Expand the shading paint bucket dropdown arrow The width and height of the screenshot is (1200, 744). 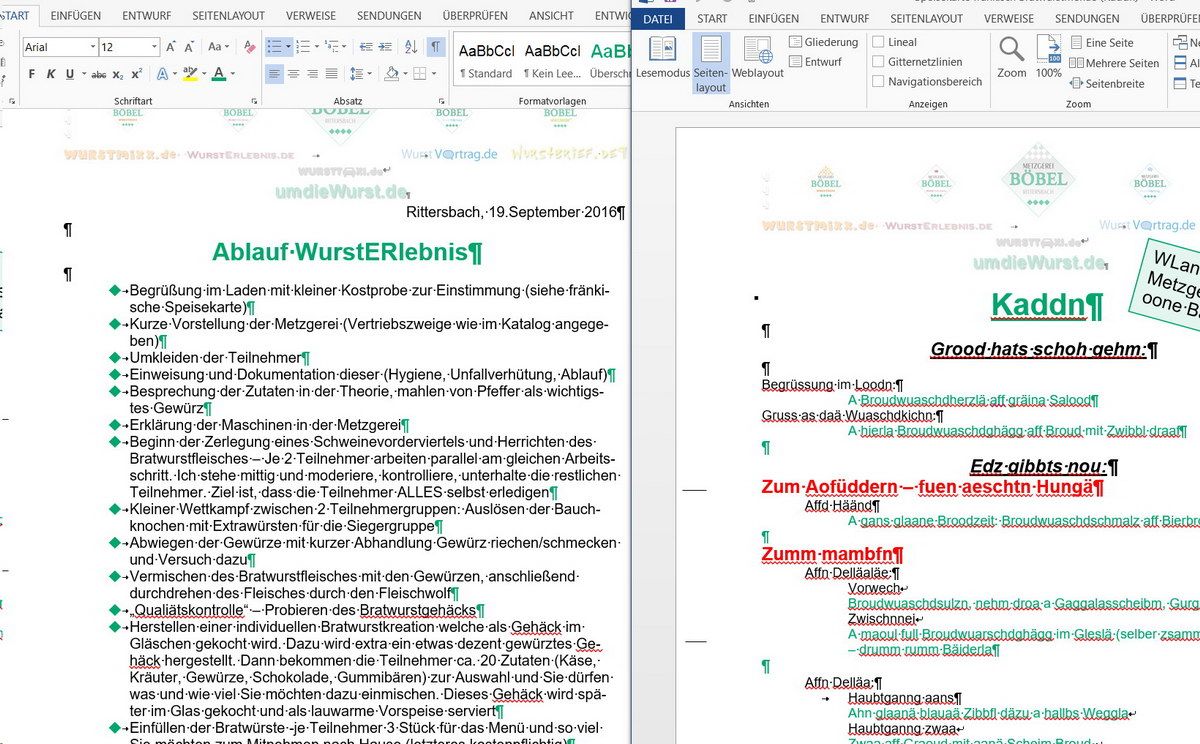tap(403, 74)
